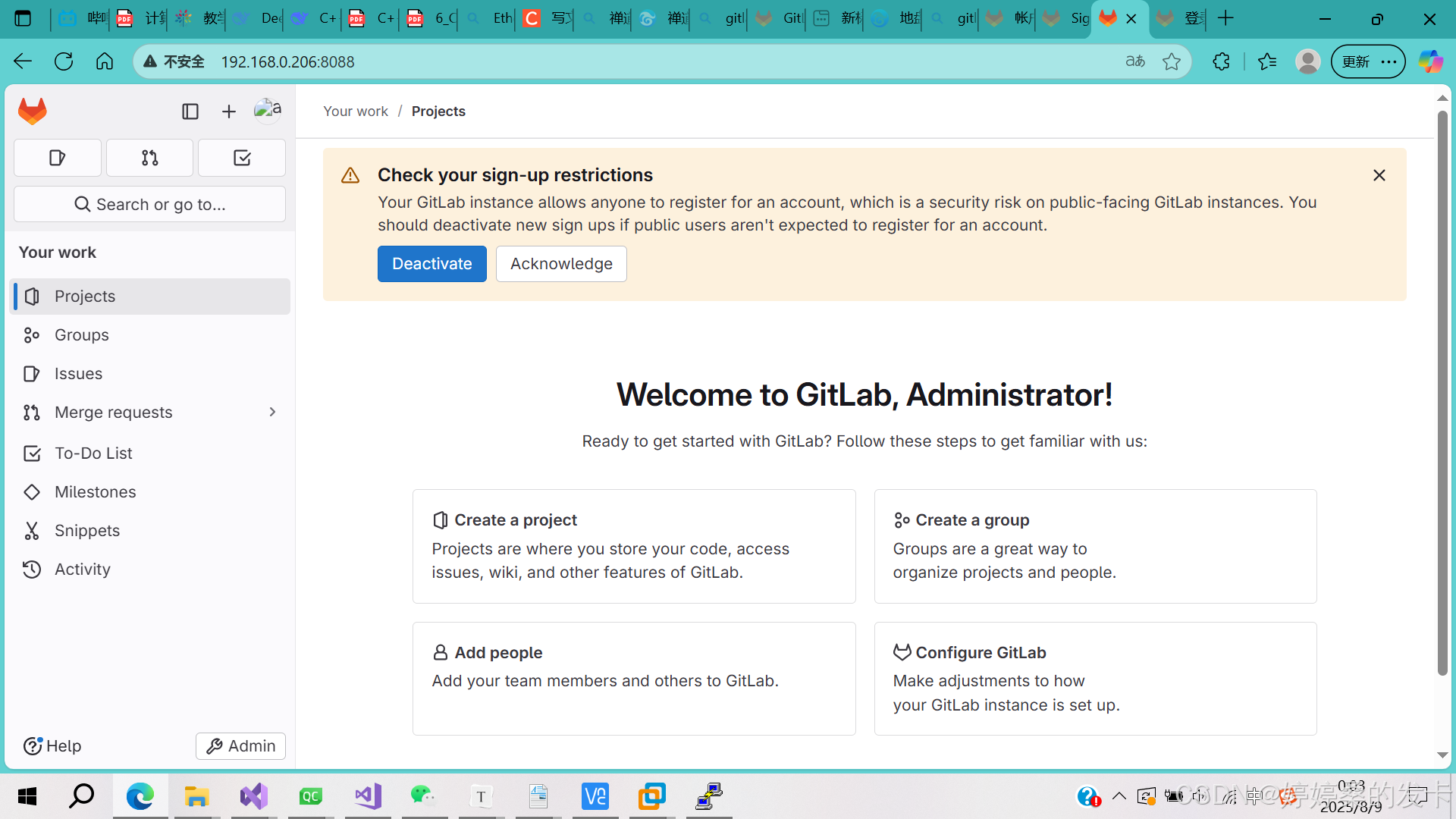Click Your work breadcrumb link

click(356, 111)
